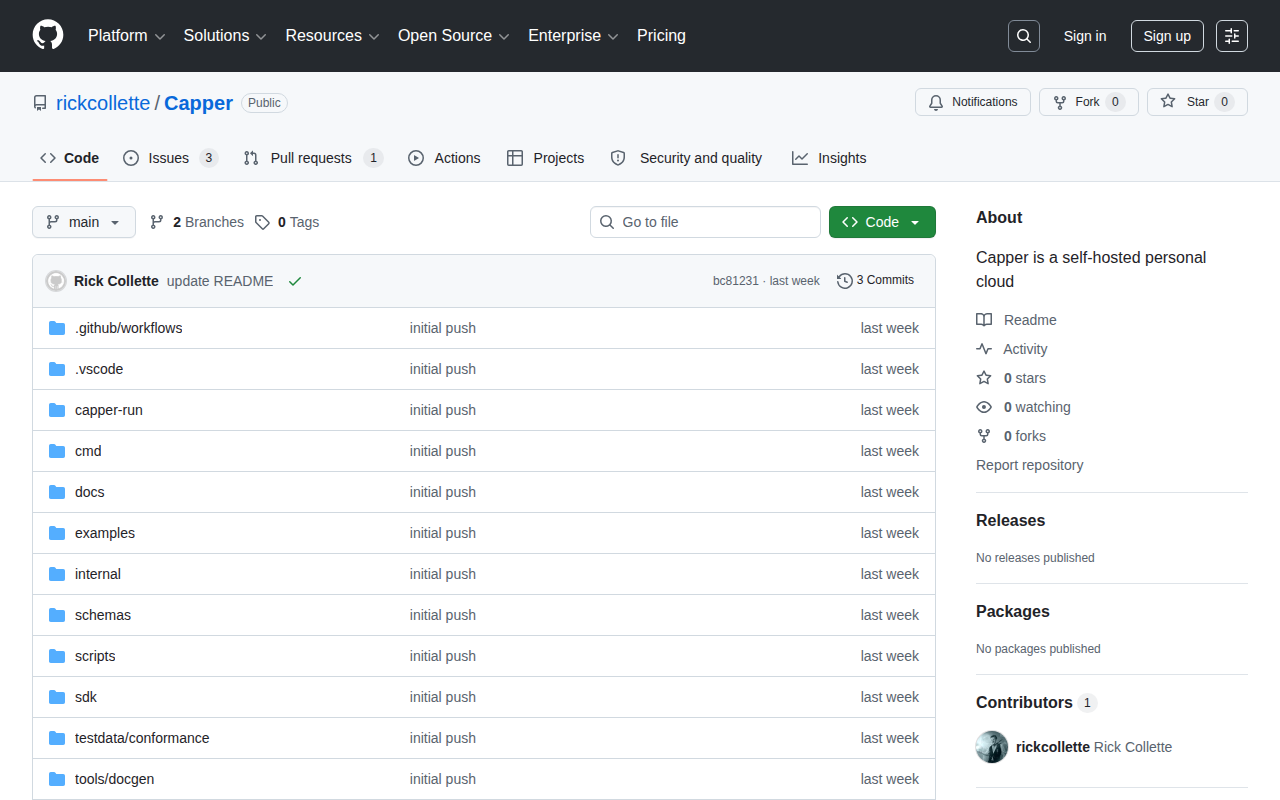Screen dimensions: 1280x800
Task: Open the Open Source menu
Action: click(x=454, y=36)
